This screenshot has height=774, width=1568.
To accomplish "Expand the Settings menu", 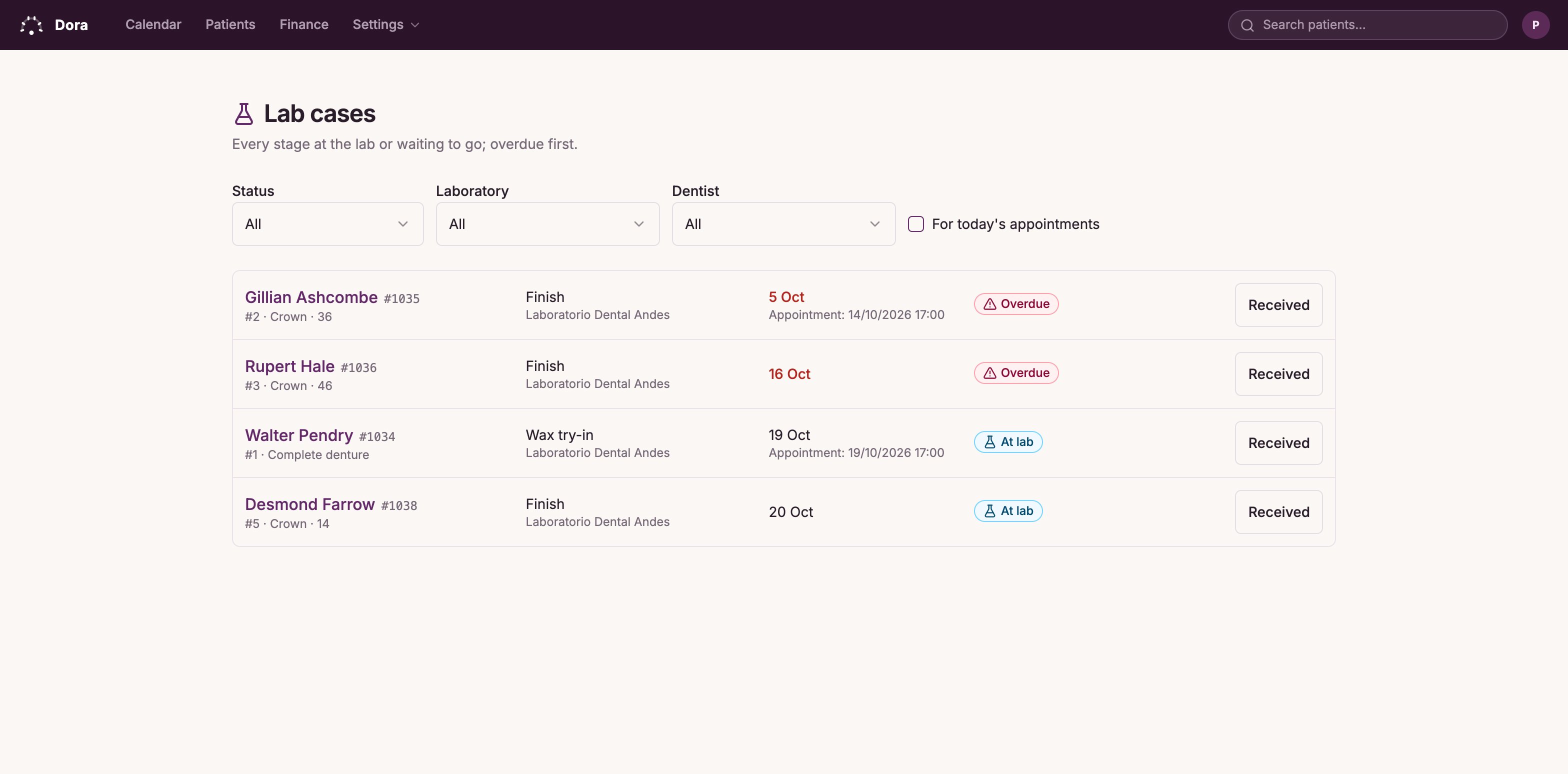I will coord(386,25).
